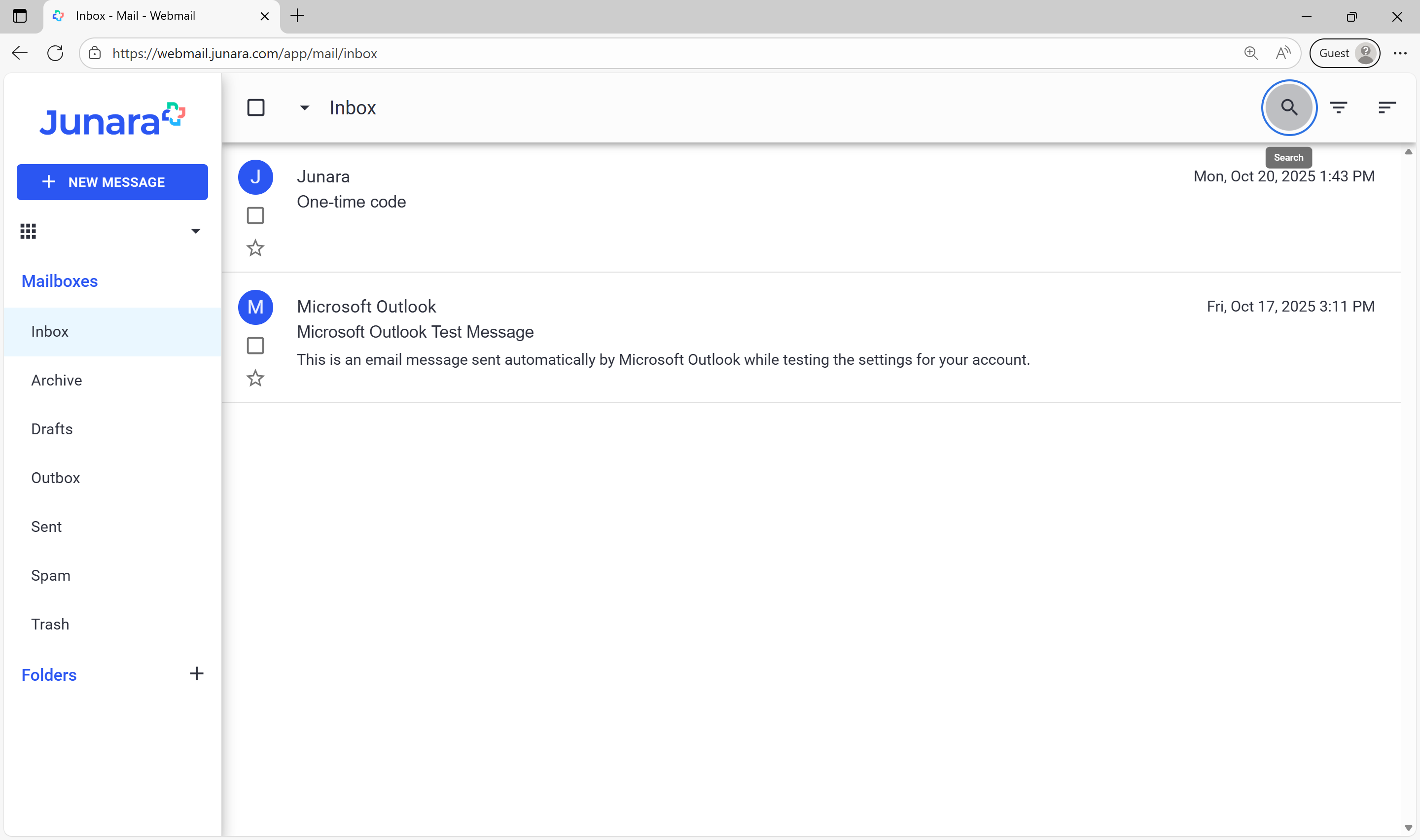Image resolution: width=1420 pixels, height=840 pixels.
Task: Click the message list scroll down arrow
Action: click(x=1409, y=828)
